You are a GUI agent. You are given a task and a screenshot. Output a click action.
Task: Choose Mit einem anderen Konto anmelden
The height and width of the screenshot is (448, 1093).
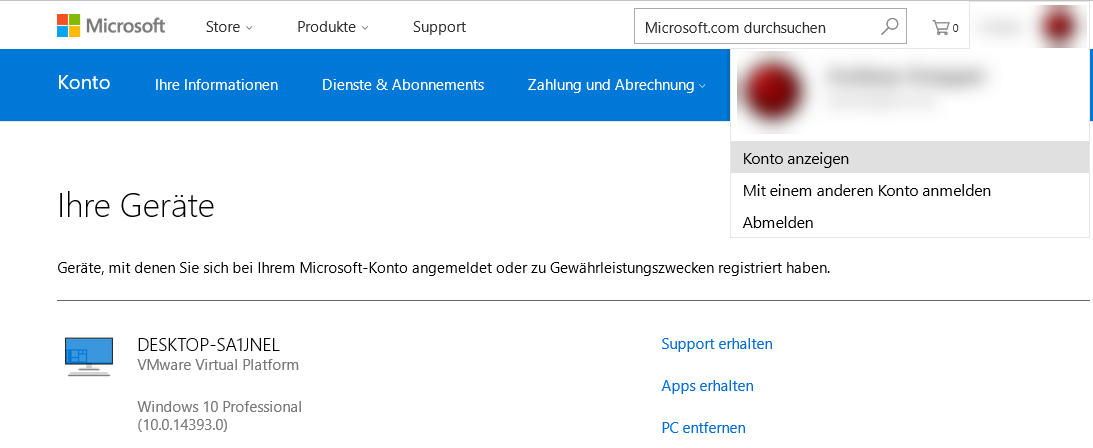coord(867,190)
